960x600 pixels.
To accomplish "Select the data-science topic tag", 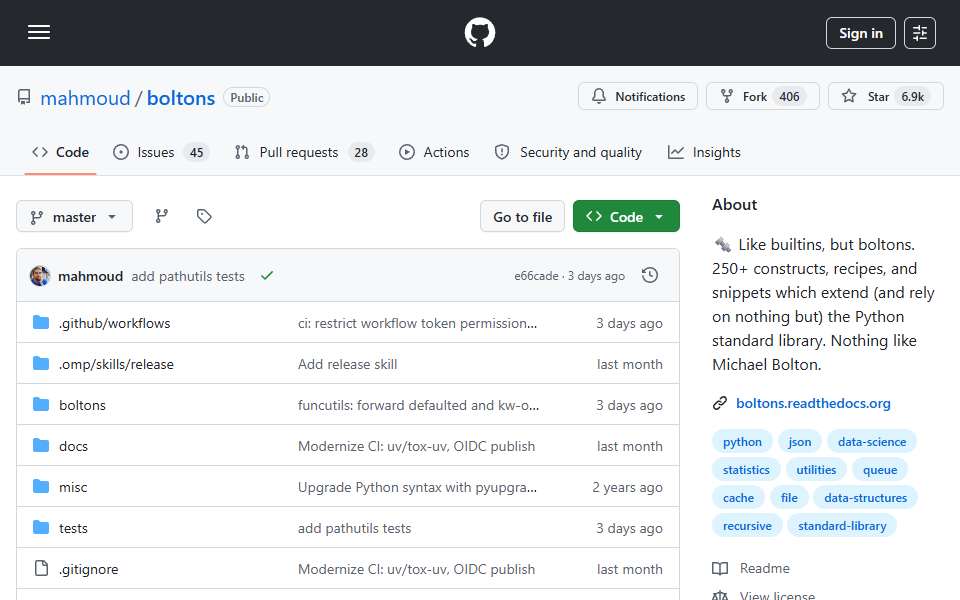I will [x=872, y=442].
